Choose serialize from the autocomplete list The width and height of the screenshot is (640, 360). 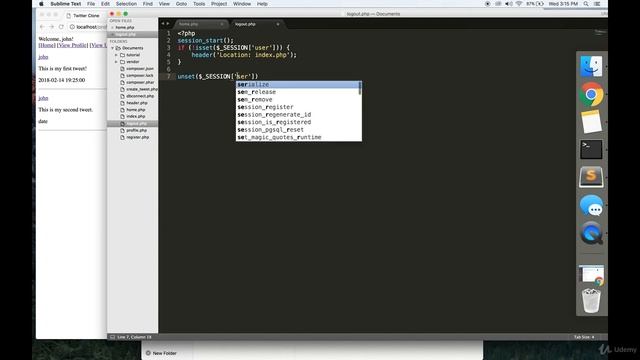pyautogui.click(x=298, y=84)
